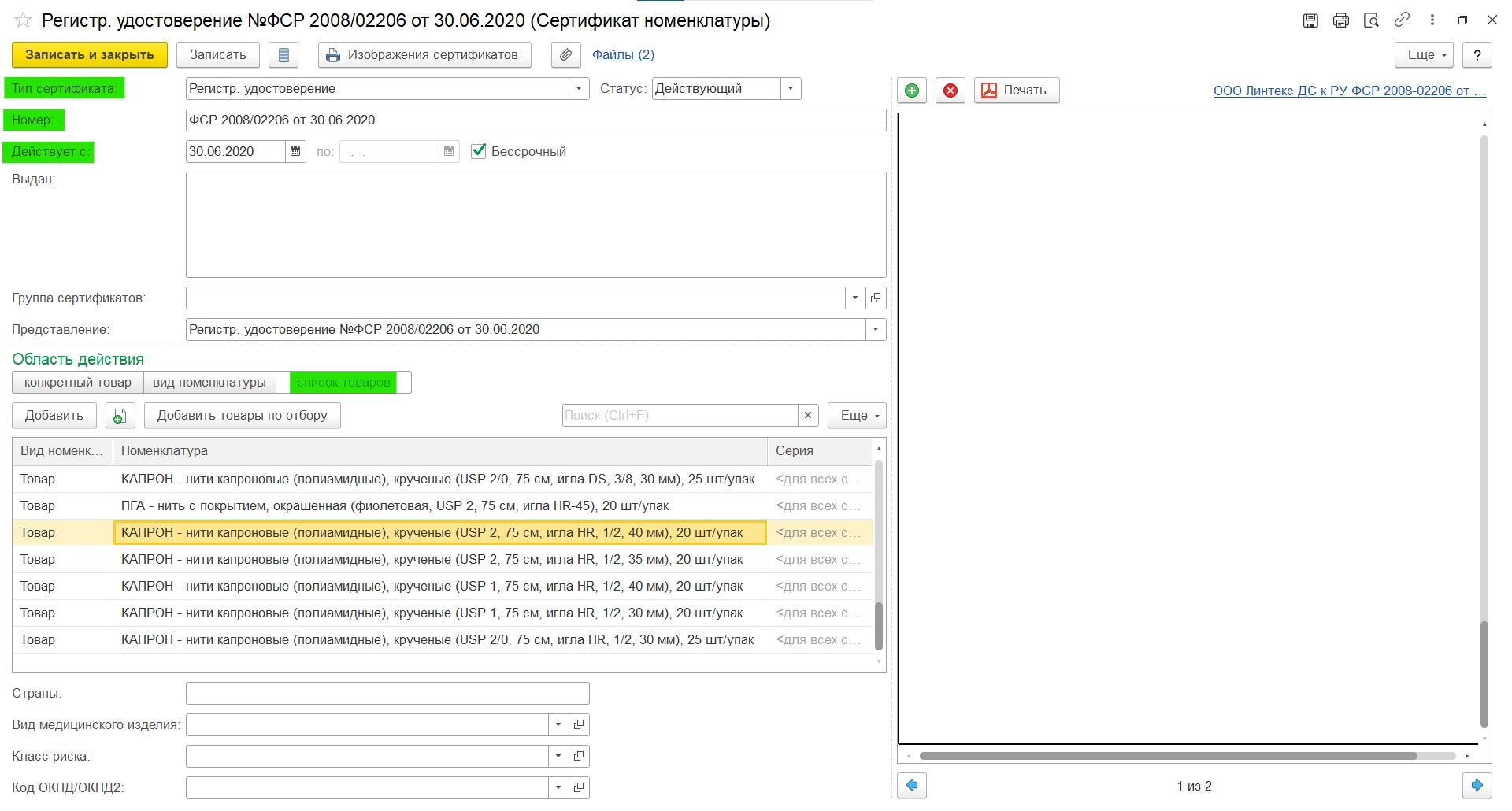Toggle the Бессрочный checkbox
This screenshot has width=1512, height=811.
(478, 151)
